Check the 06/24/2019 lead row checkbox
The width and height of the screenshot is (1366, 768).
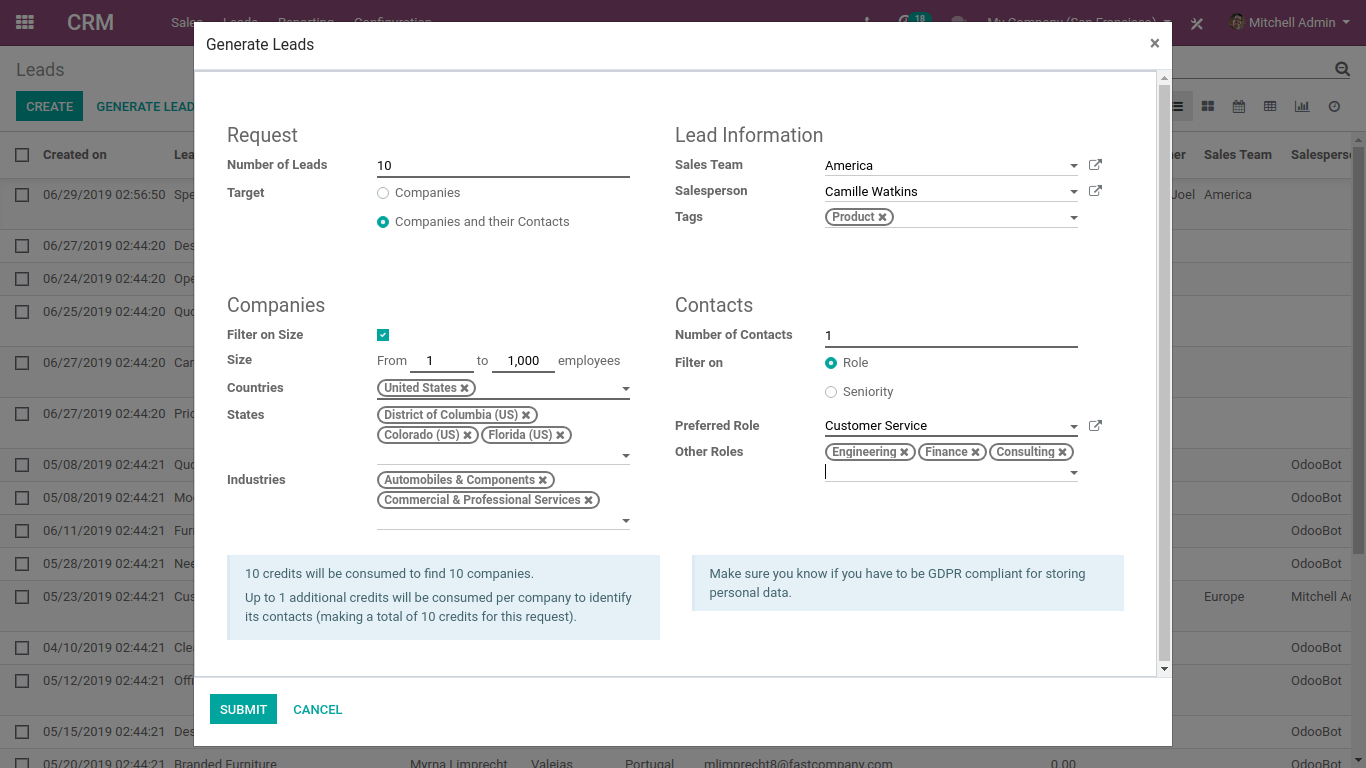click(22, 279)
